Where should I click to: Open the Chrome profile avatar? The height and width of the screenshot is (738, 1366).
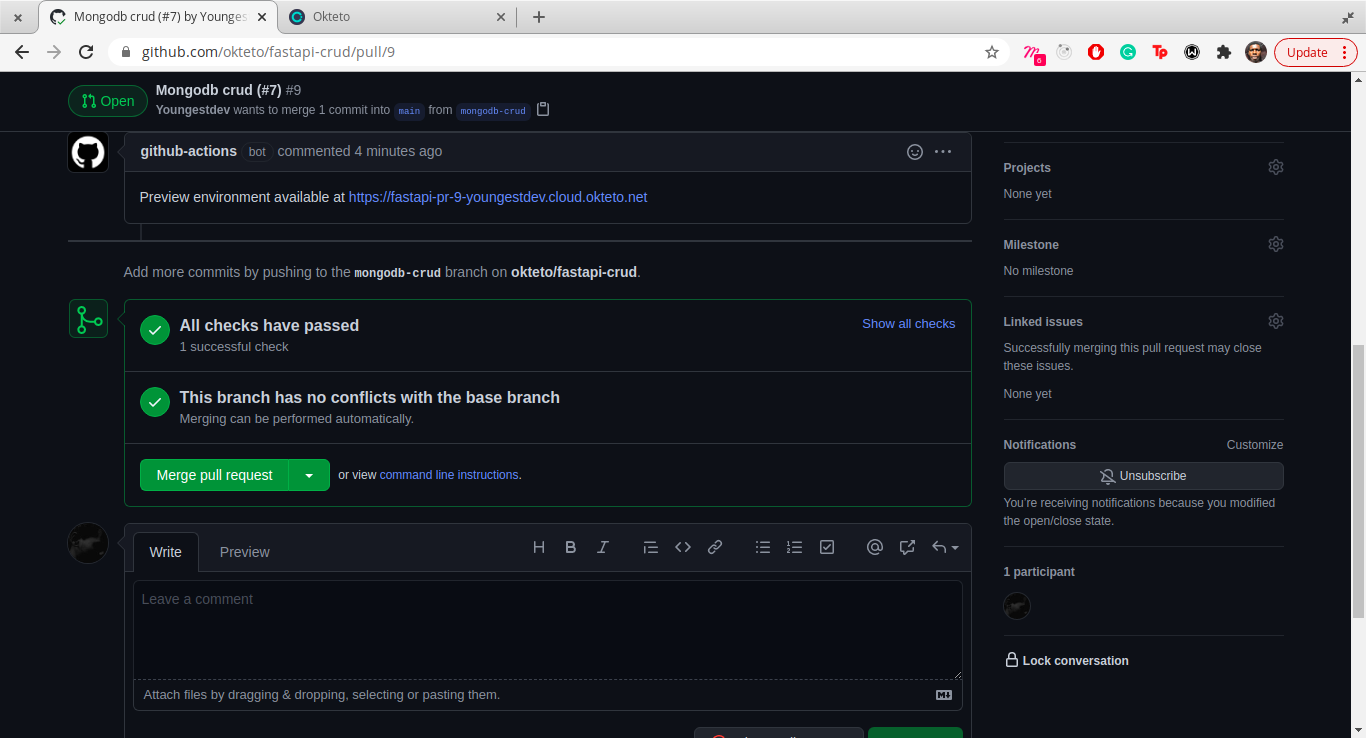1256,52
